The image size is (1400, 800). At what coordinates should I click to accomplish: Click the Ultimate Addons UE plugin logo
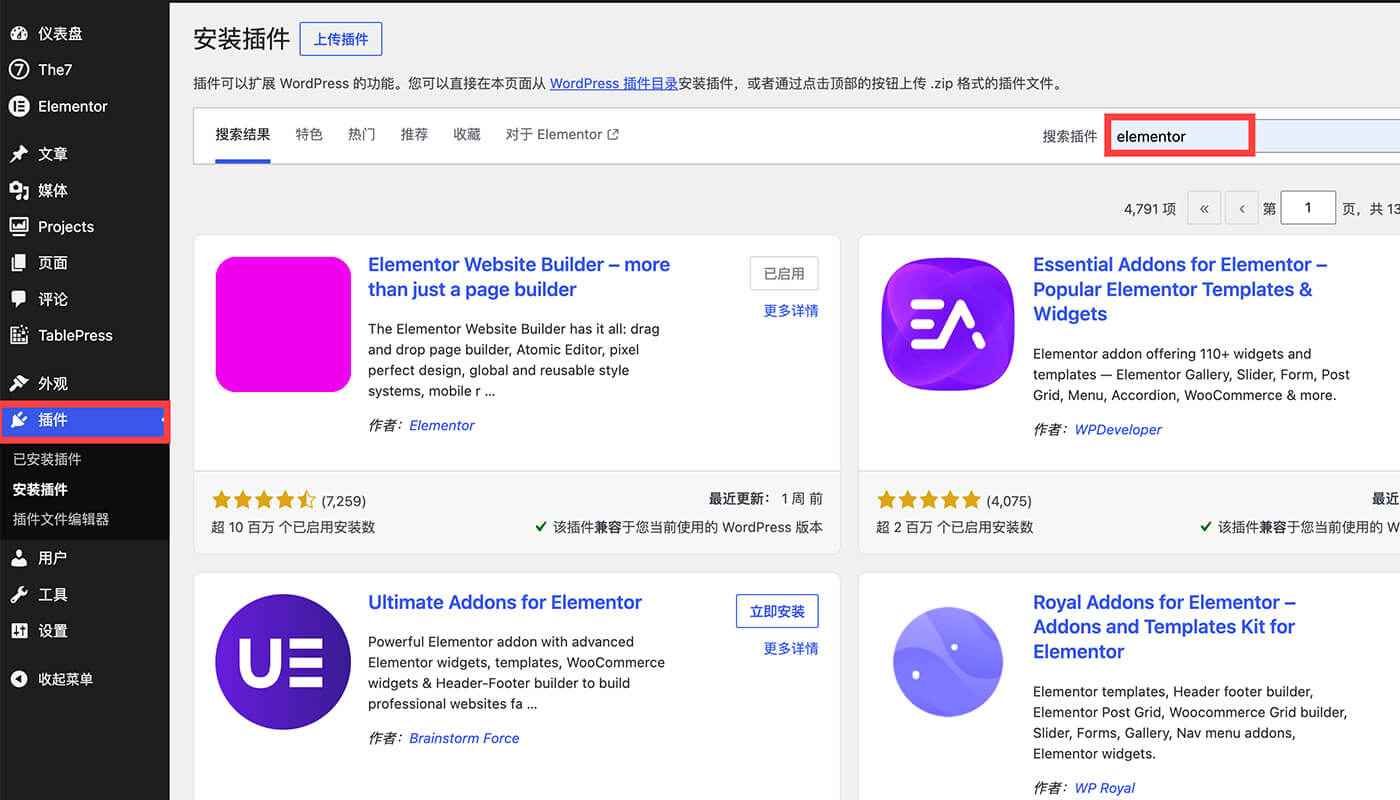(283, 662)
